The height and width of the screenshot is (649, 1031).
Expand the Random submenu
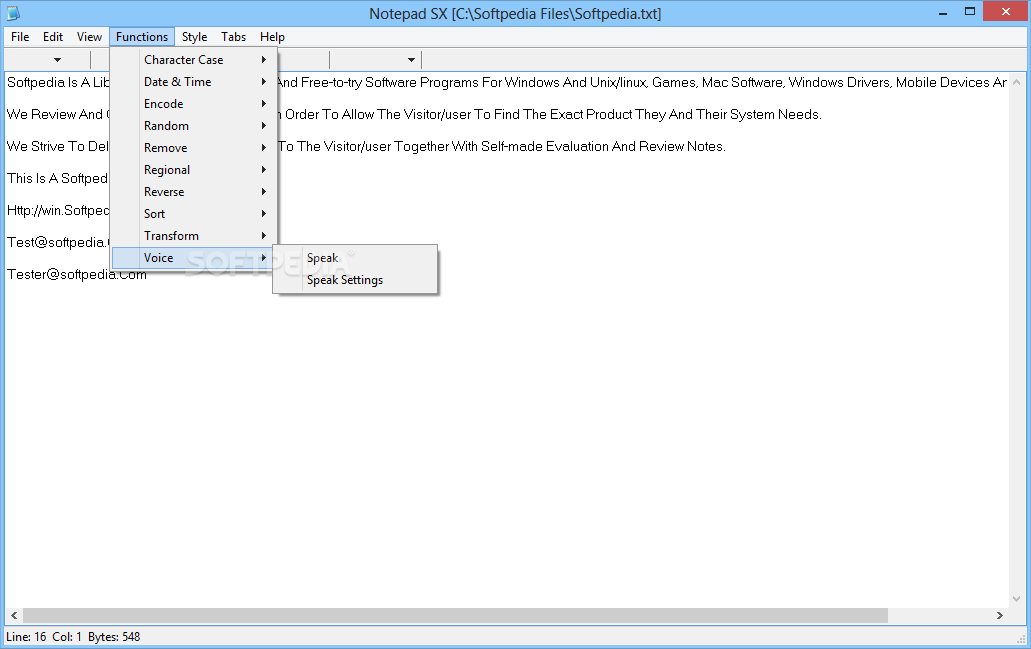coord(193,126)
